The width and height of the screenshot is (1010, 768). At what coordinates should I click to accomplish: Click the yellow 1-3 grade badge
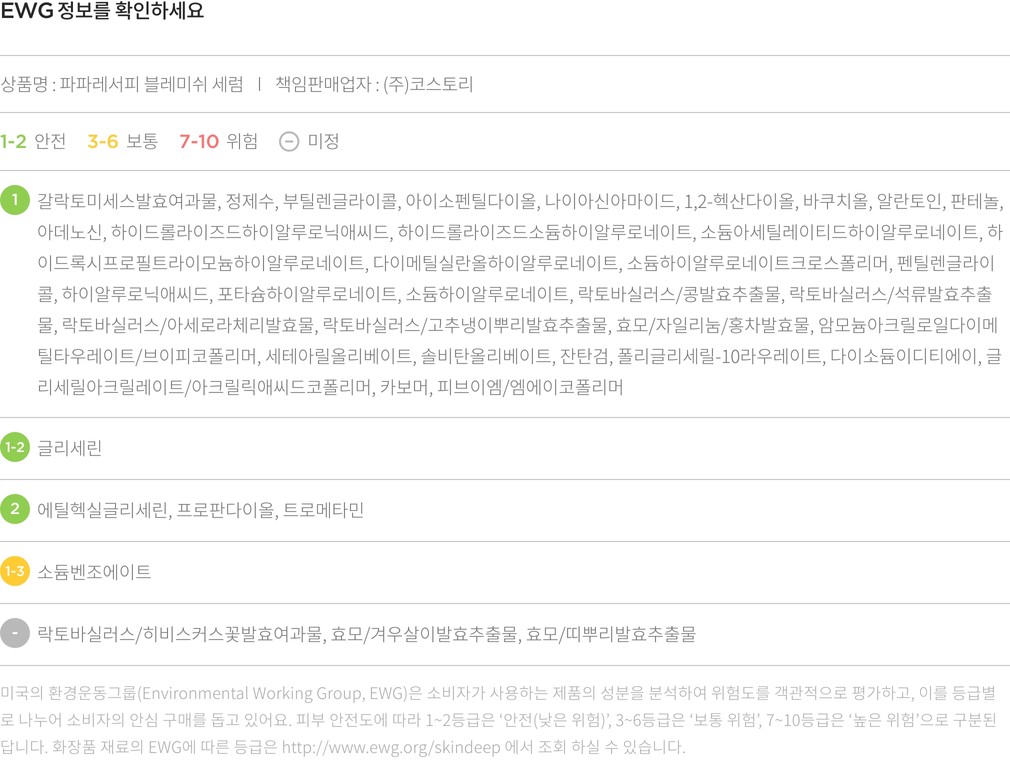click(x=15, y=572)
